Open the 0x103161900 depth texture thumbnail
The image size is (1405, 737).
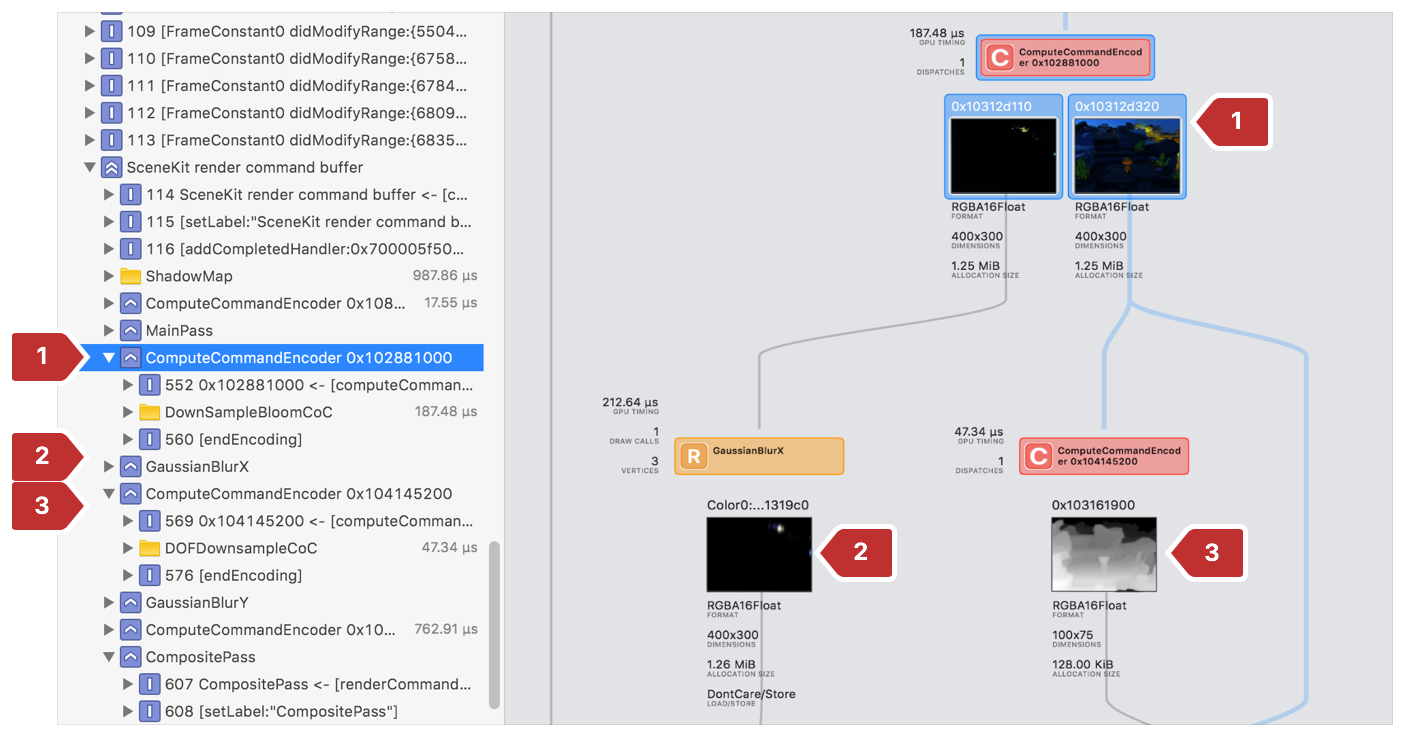pyautogui.click(x=1104, y=554)
